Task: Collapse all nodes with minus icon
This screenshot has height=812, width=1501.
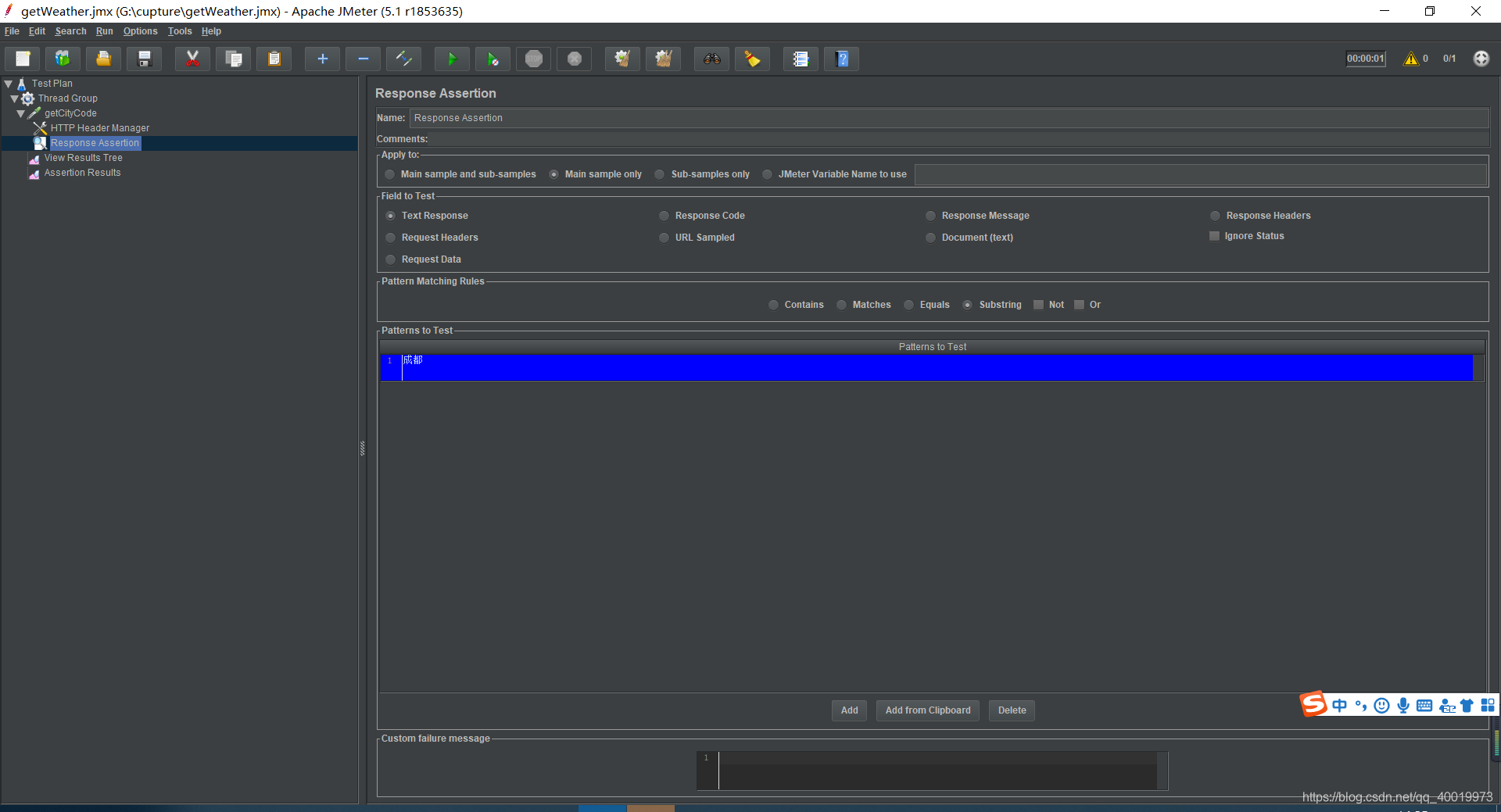Action: tap(363, 59)
